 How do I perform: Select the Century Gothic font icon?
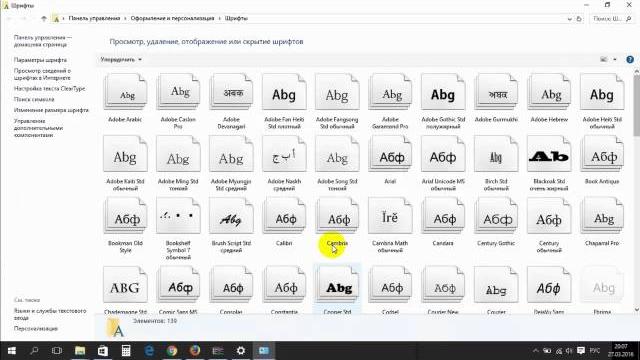coord(496,216)
